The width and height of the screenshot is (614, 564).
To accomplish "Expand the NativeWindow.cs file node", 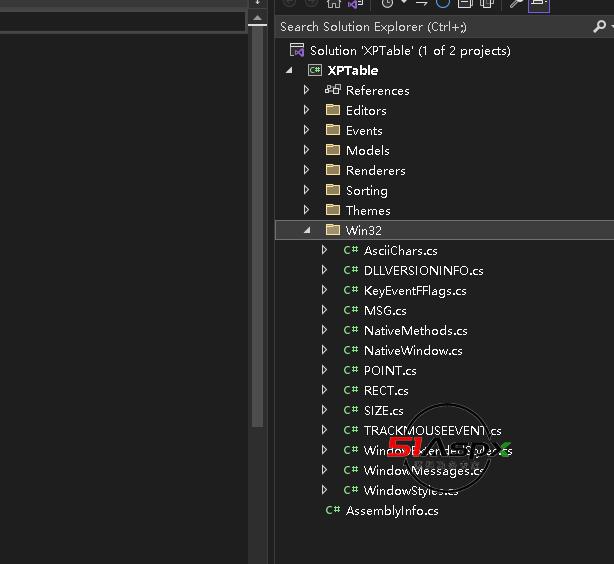I will pos(324,350).
